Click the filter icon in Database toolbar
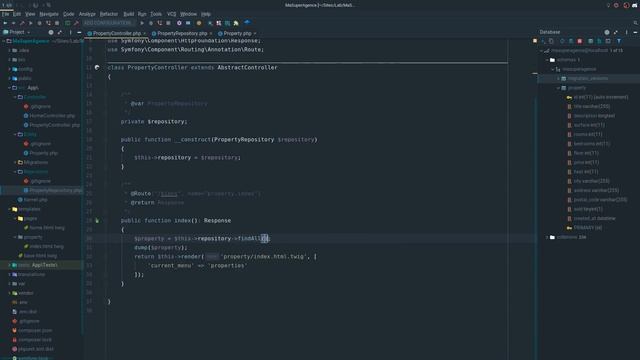Image resolution: width=640 pixels, height=360 pixels. coord(619,41)
